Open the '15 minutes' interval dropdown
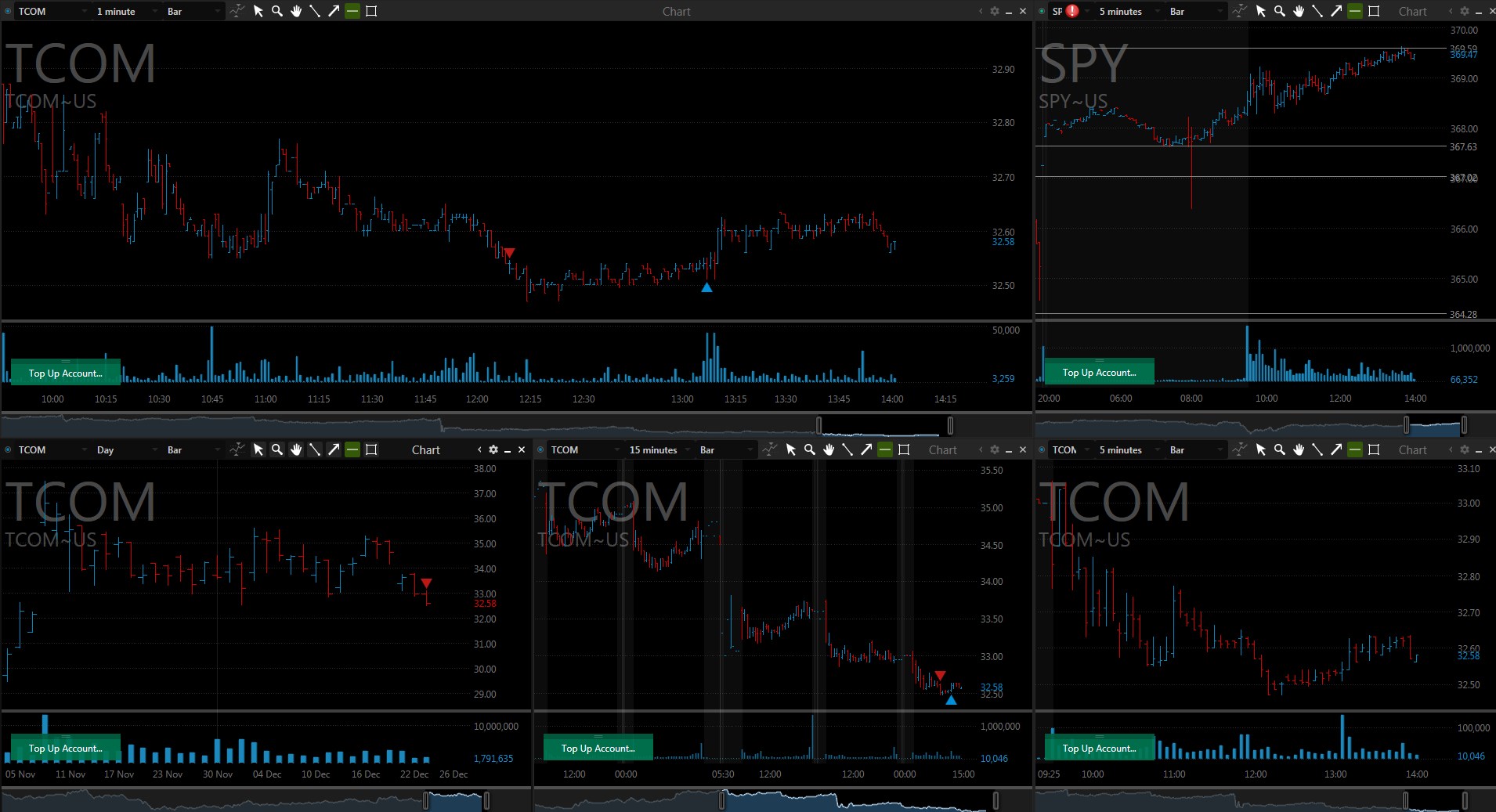1496x812 pixels. (x=659, y=449)
